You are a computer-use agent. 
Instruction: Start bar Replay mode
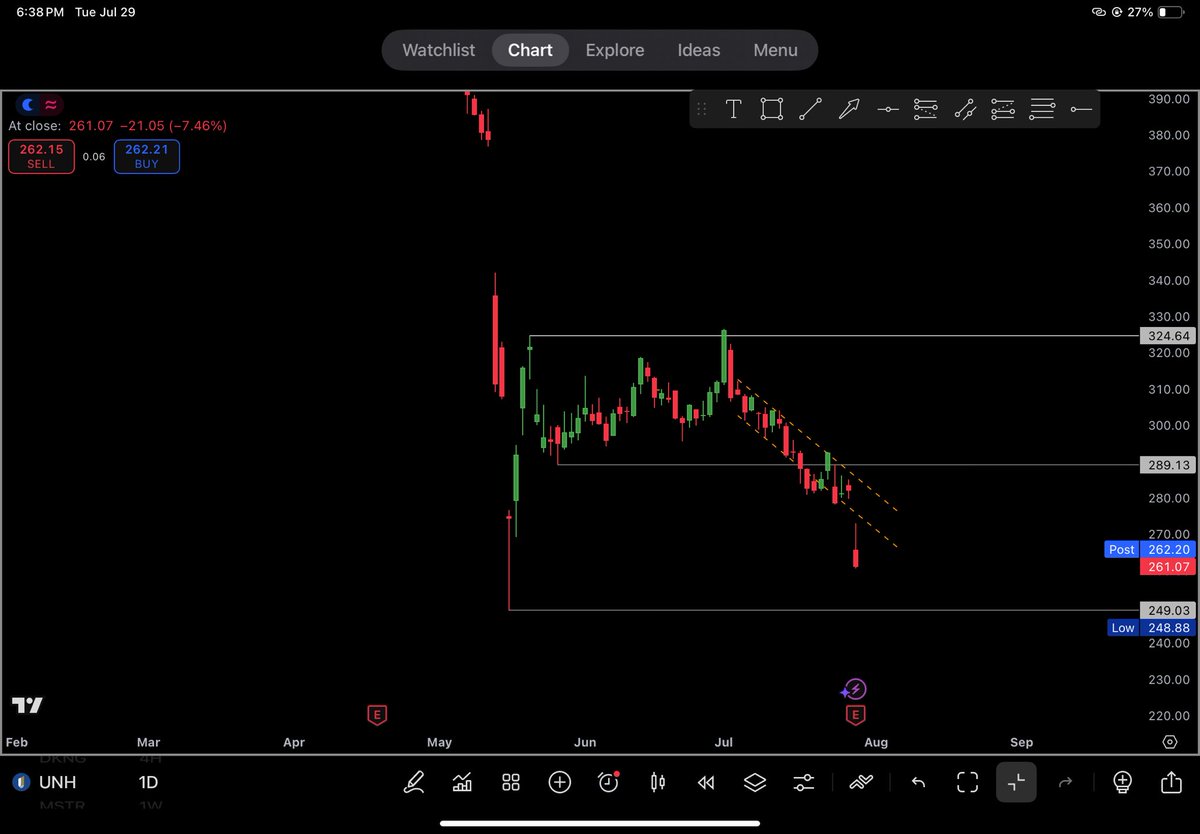tap(706, 782)
